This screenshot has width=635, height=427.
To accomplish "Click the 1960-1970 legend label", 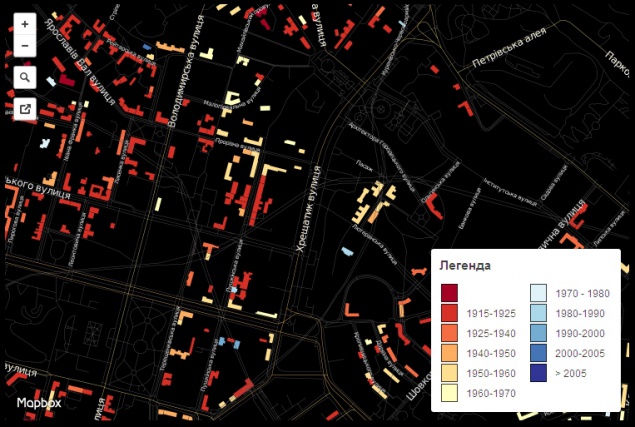I will [x=491, y=393].
